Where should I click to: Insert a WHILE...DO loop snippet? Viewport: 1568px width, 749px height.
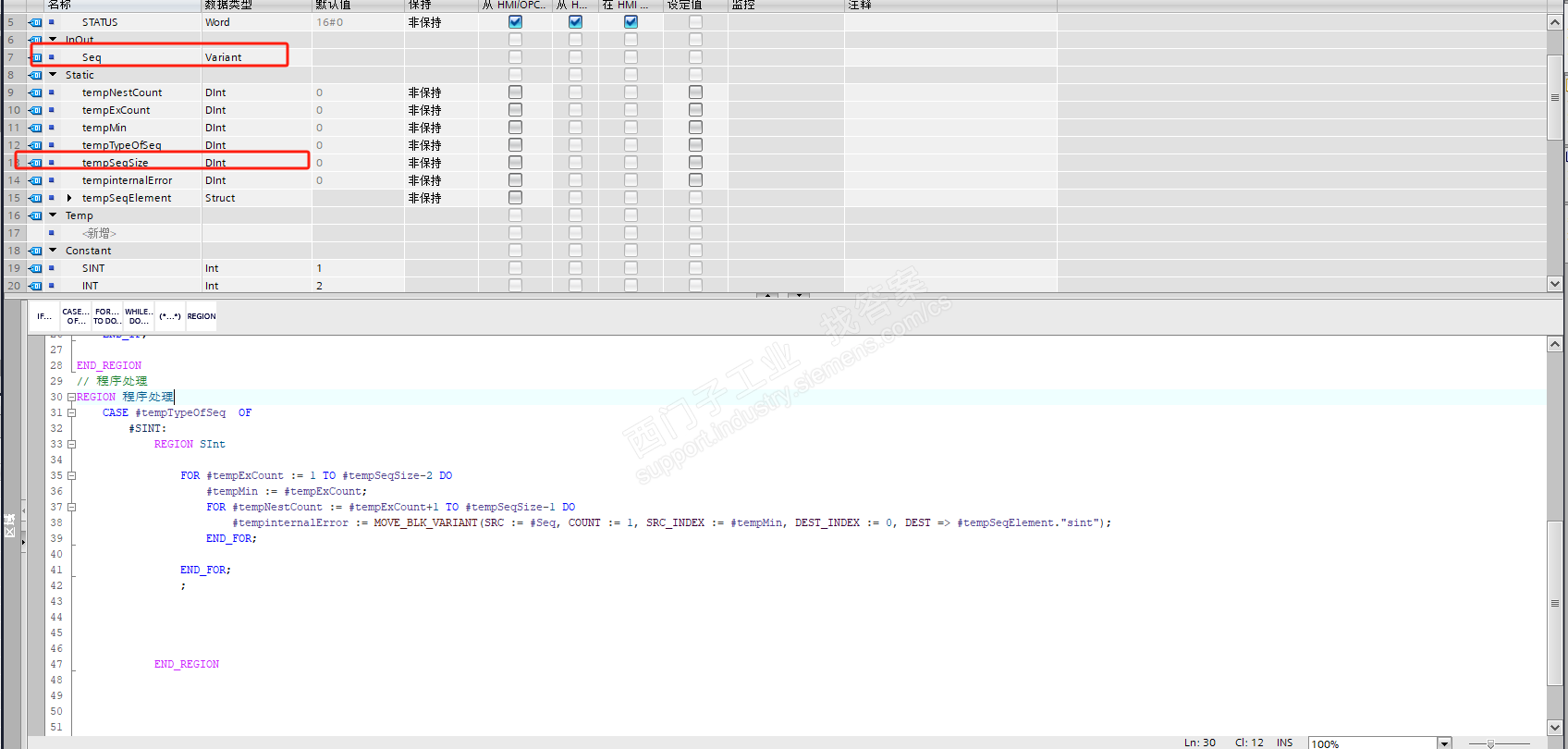139,316
